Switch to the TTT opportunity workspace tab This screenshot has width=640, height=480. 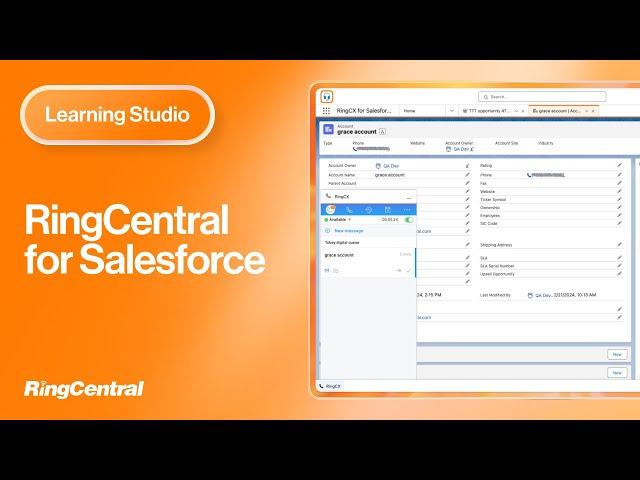click(487, 111)
